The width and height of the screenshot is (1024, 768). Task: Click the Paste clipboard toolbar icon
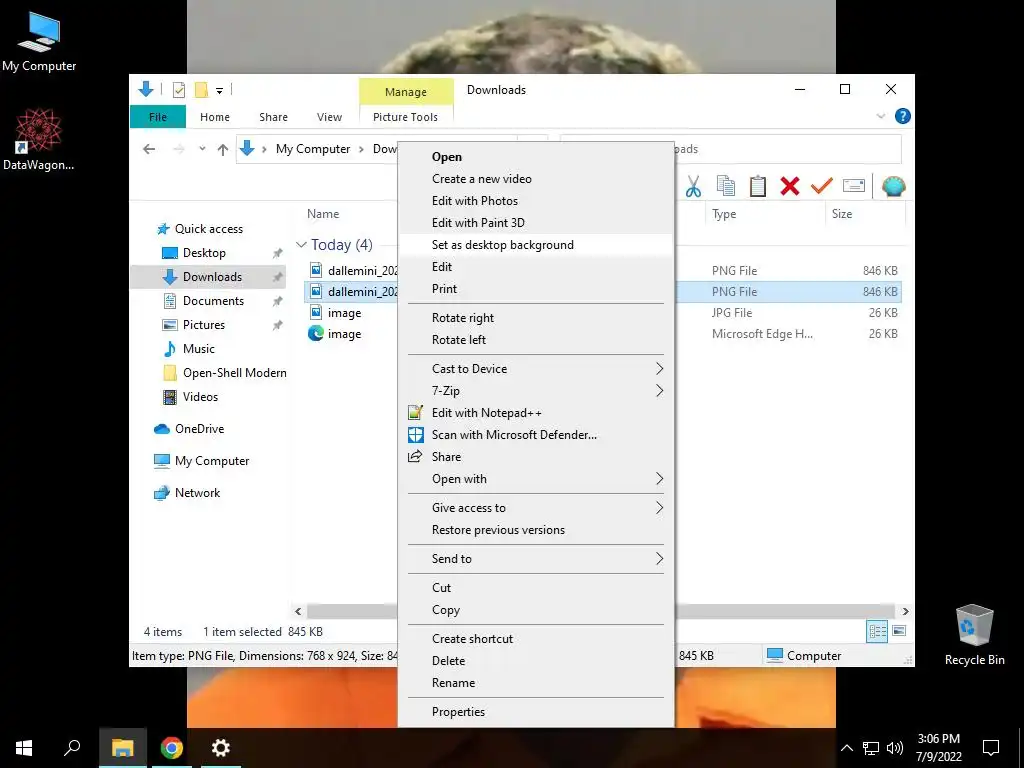[x=758, y=186]
